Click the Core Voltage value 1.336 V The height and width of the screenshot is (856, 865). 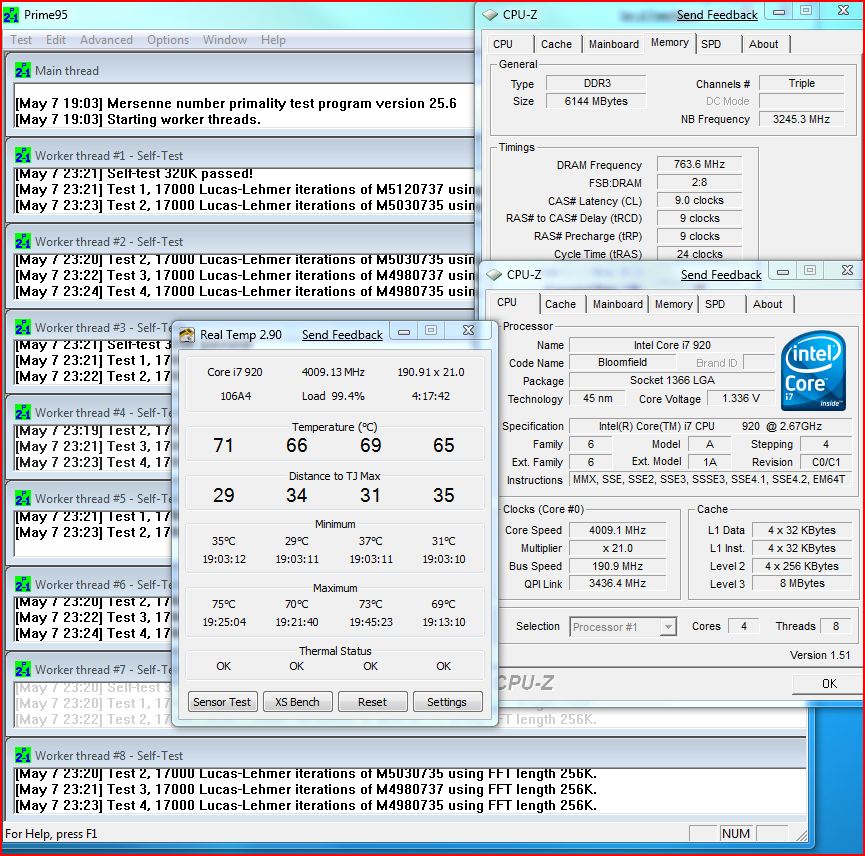[741, 398]
